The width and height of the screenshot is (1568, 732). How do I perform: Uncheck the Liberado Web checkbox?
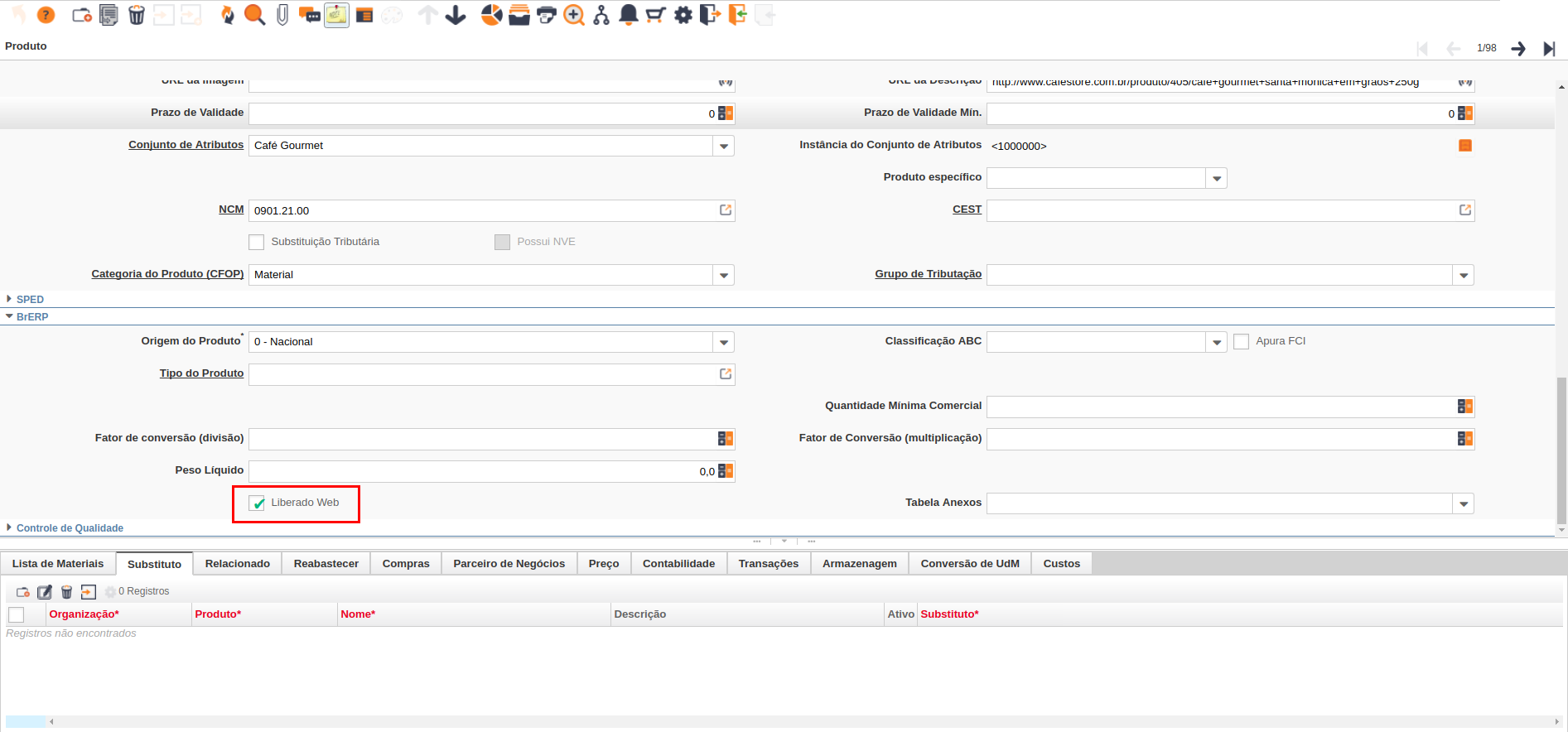tap(258, 503)
